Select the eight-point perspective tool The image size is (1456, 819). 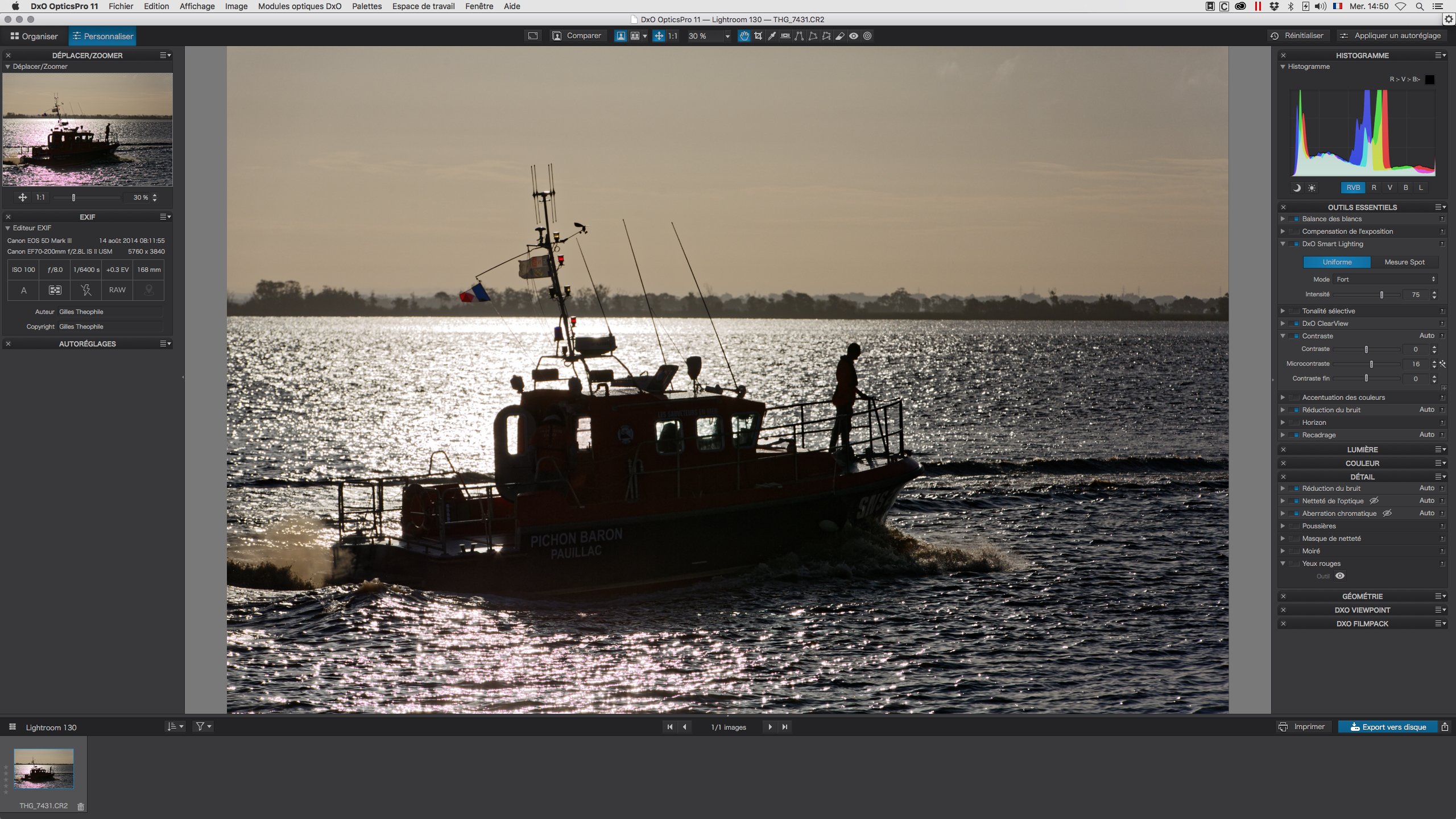826,36
